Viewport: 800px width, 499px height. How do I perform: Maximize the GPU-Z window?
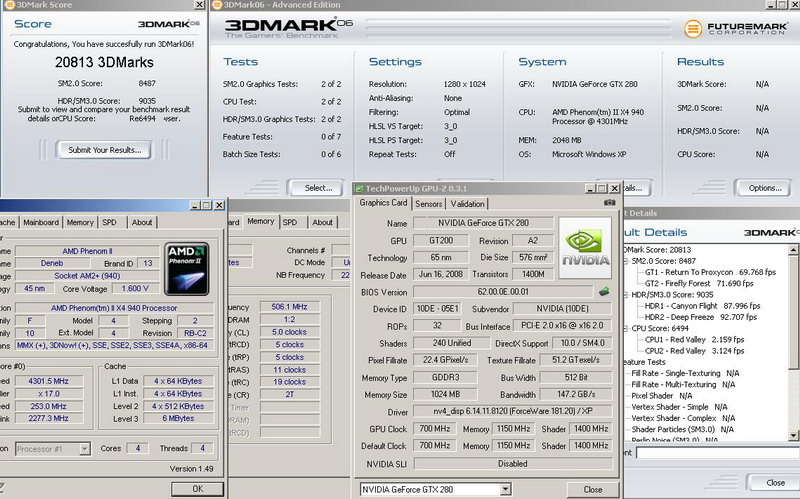(x=603, y=188)
